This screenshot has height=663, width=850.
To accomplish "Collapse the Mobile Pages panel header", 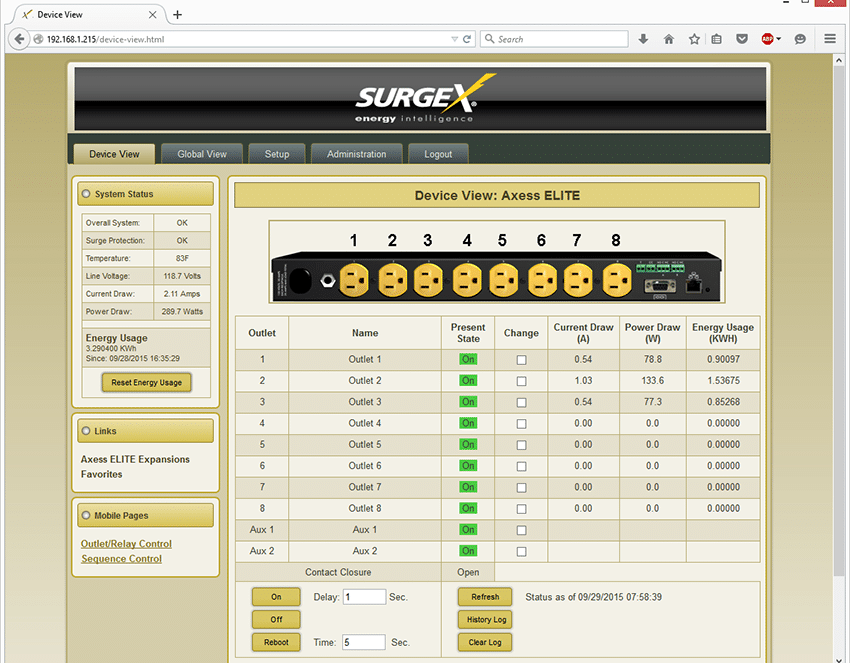I will [x=145, y=516].
